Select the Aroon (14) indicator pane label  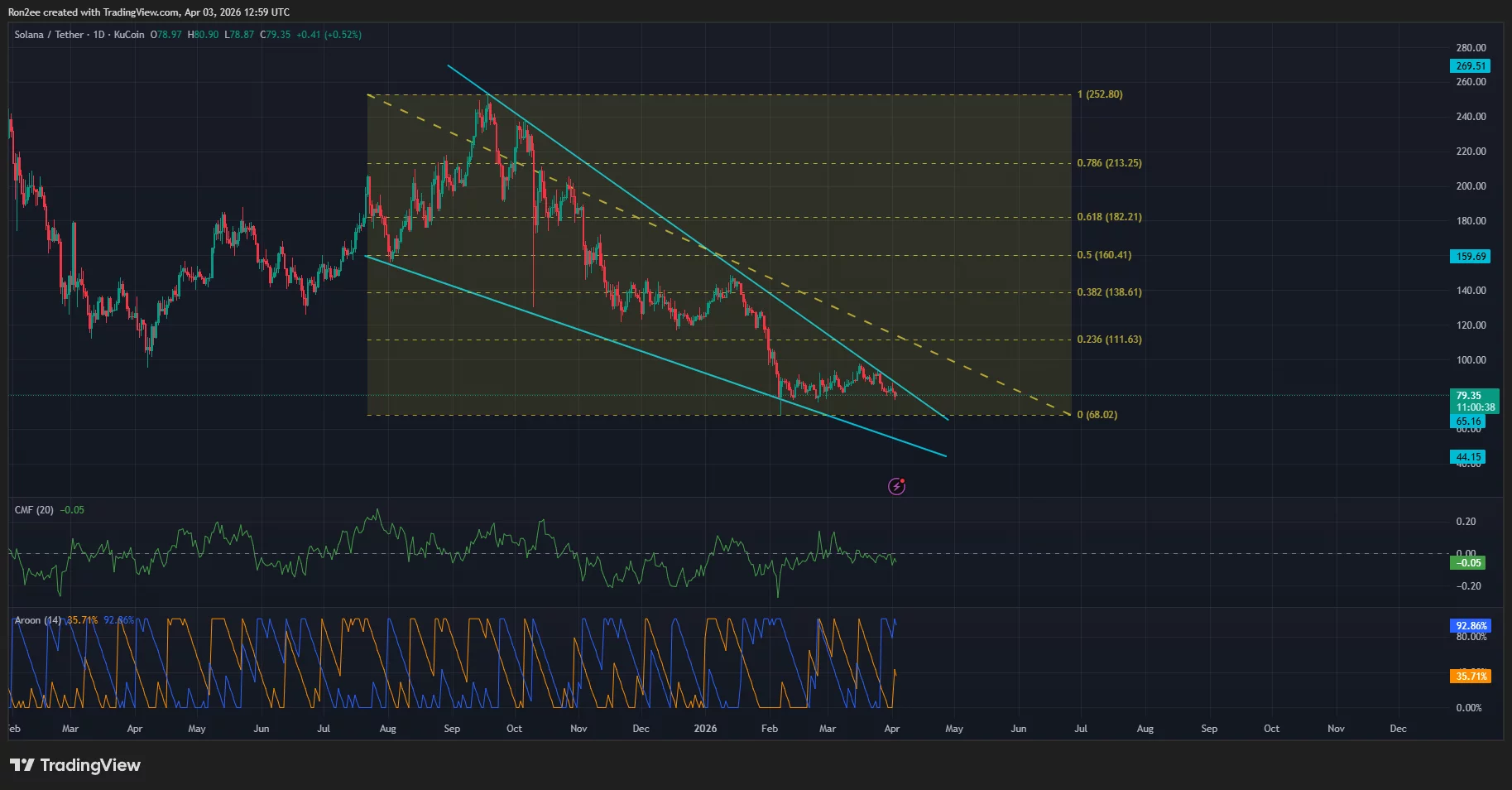pyautogui.click(x=40, y=619)
